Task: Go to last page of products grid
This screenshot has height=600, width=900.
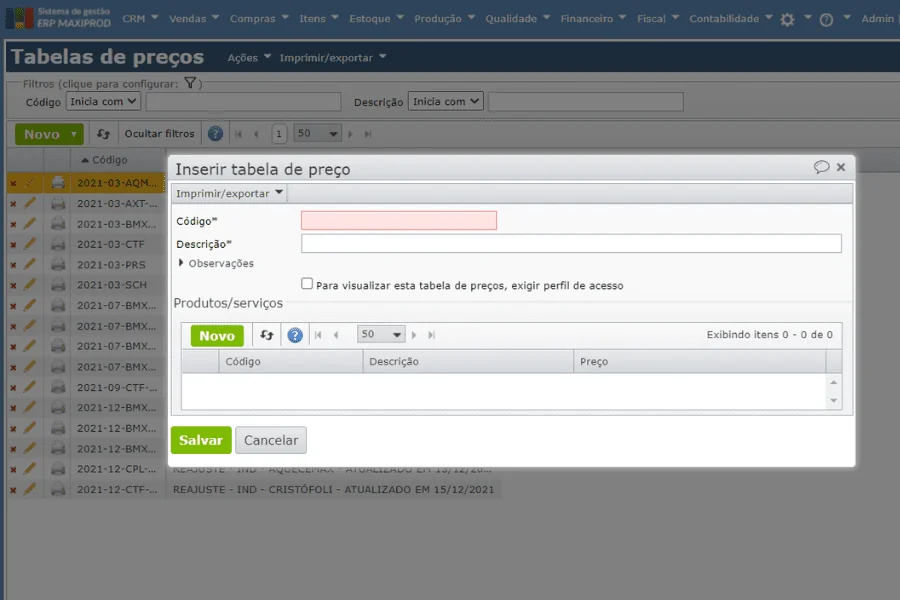Action: [x=432, y=335]
